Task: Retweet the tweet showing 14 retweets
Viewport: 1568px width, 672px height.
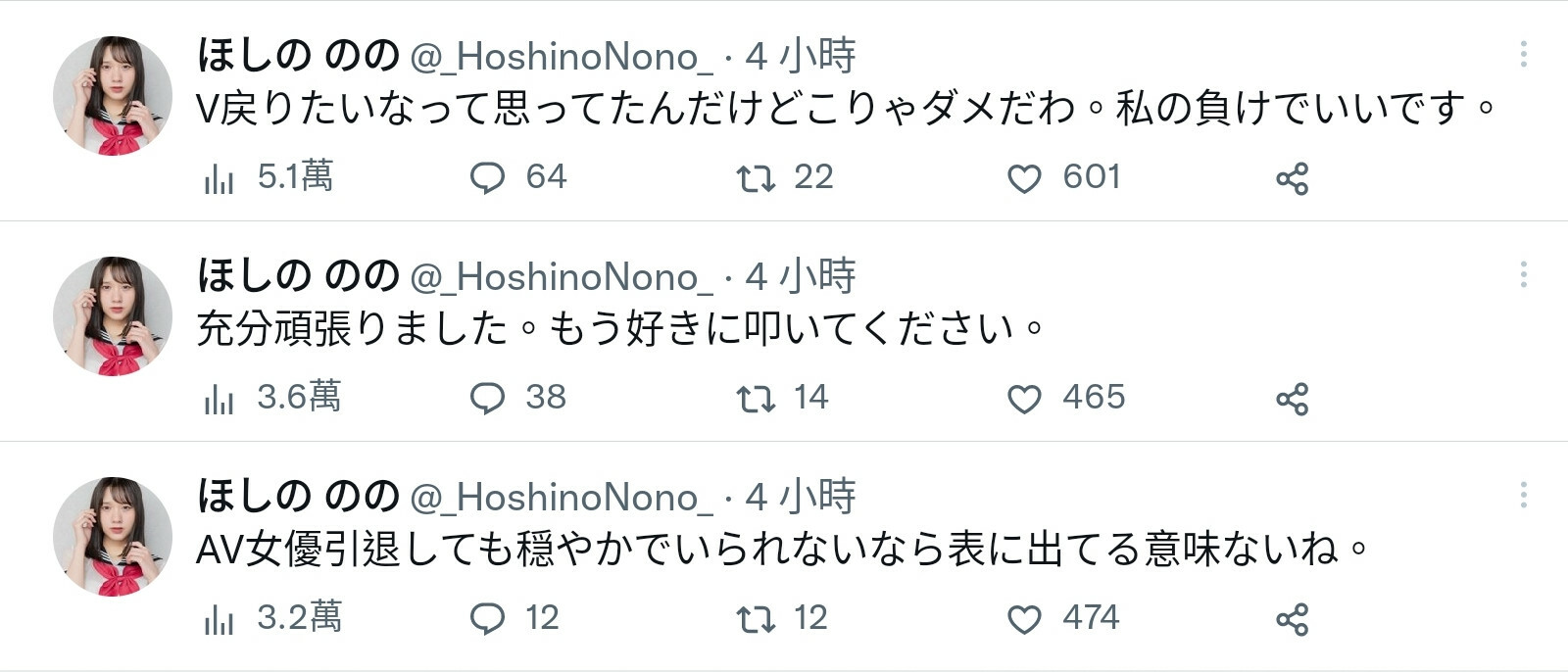Action: [x=756, y=400]
